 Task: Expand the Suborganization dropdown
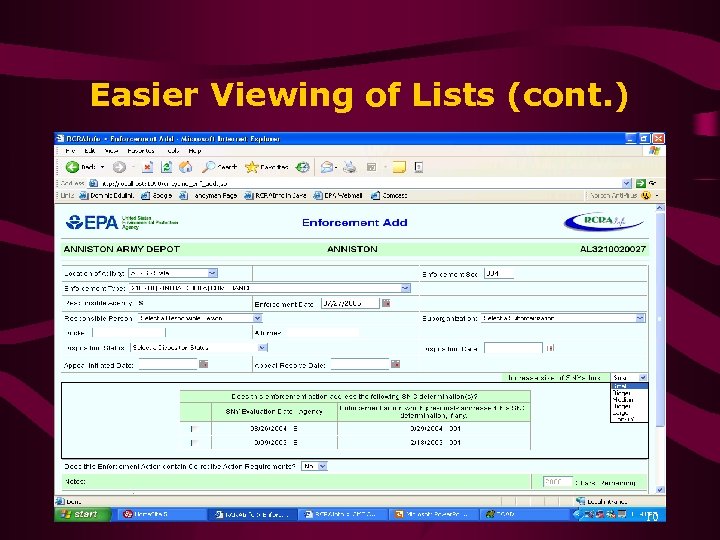tap(640, 318)
